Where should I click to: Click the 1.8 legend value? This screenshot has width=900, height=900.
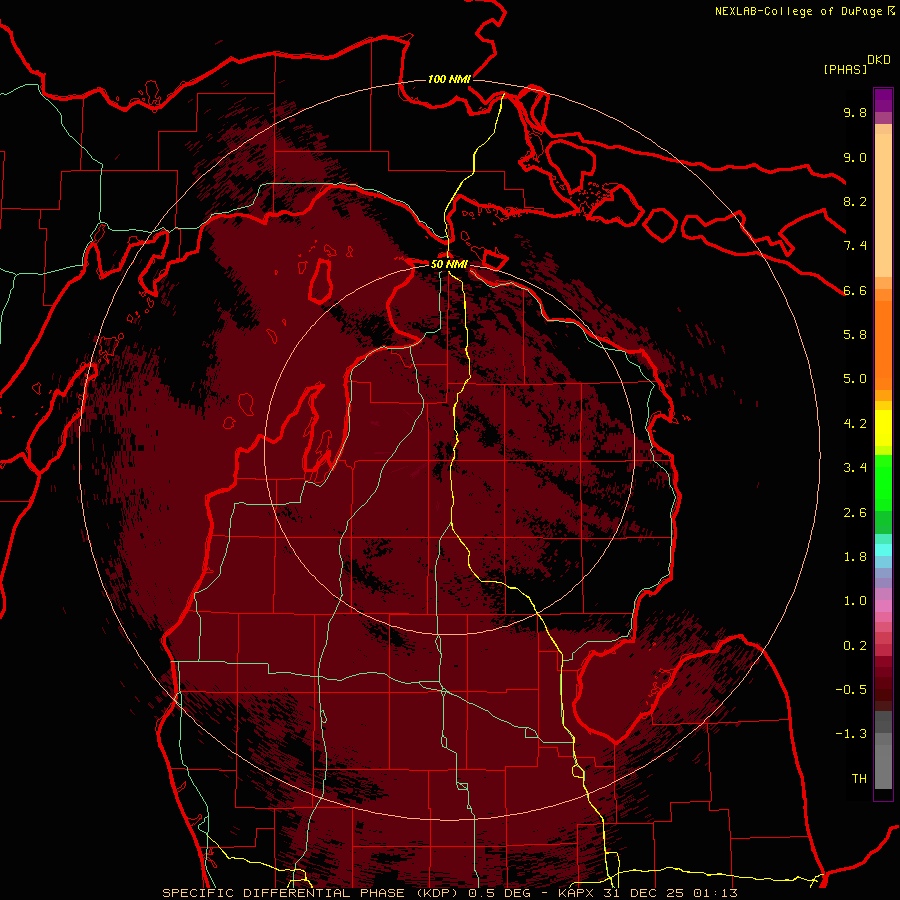[855, 557]
